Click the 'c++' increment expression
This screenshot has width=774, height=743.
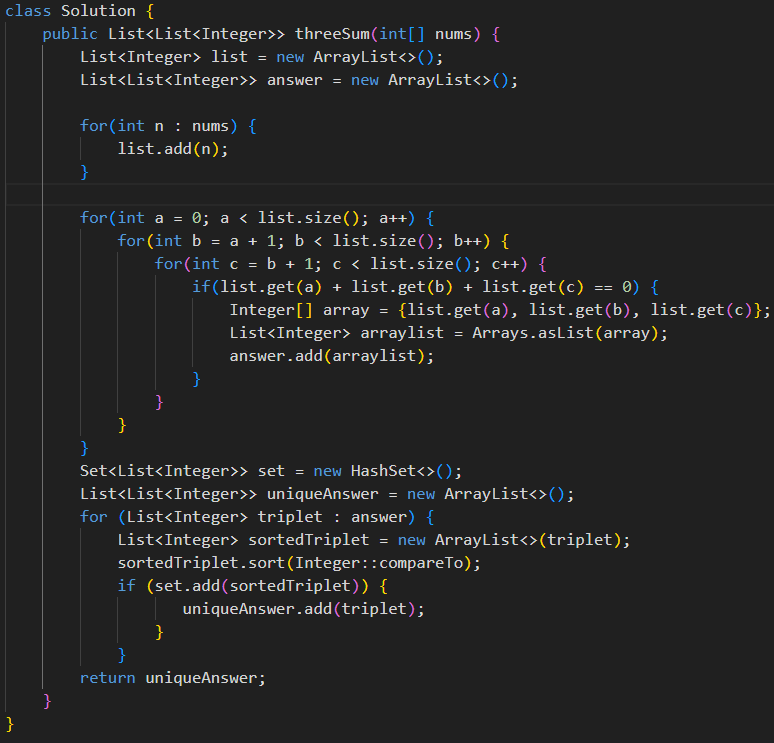[x=505, y=264]
